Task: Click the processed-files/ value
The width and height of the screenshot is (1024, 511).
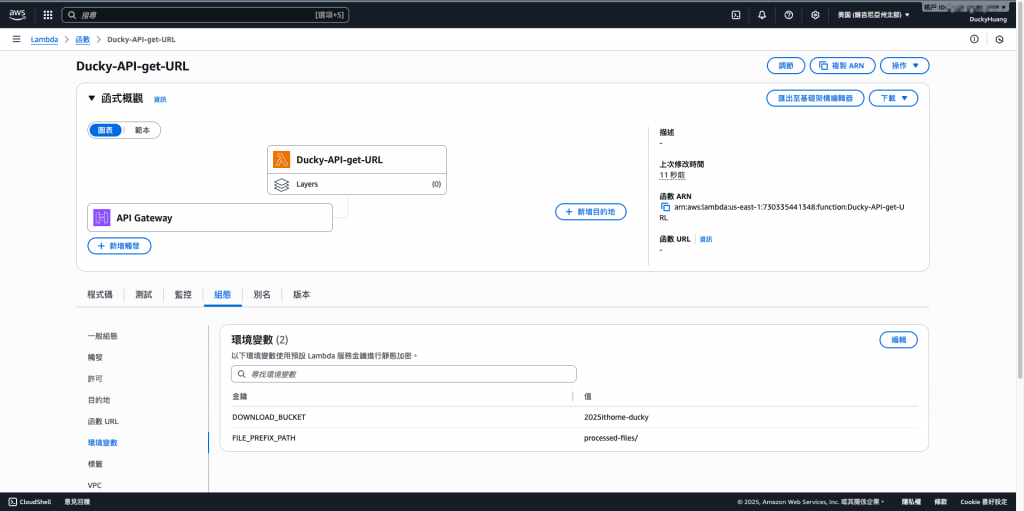Action: click(611, 438)
